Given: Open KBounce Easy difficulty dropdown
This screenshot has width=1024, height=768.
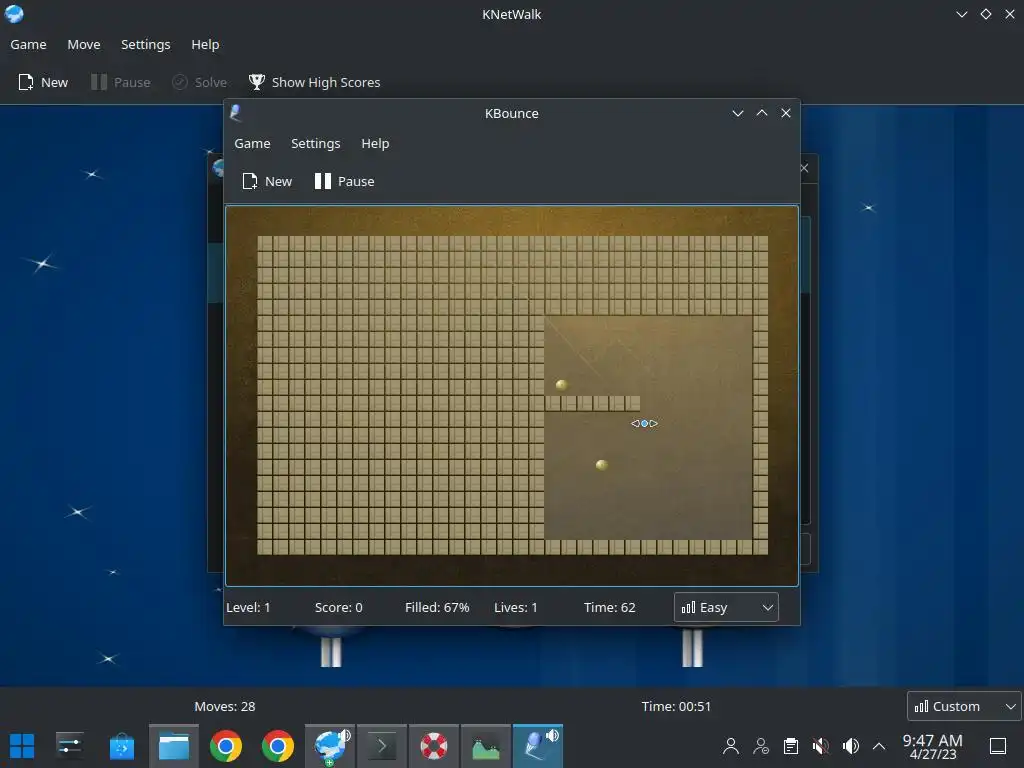Looking at the screenshot, I should click(x=726, y=607).
